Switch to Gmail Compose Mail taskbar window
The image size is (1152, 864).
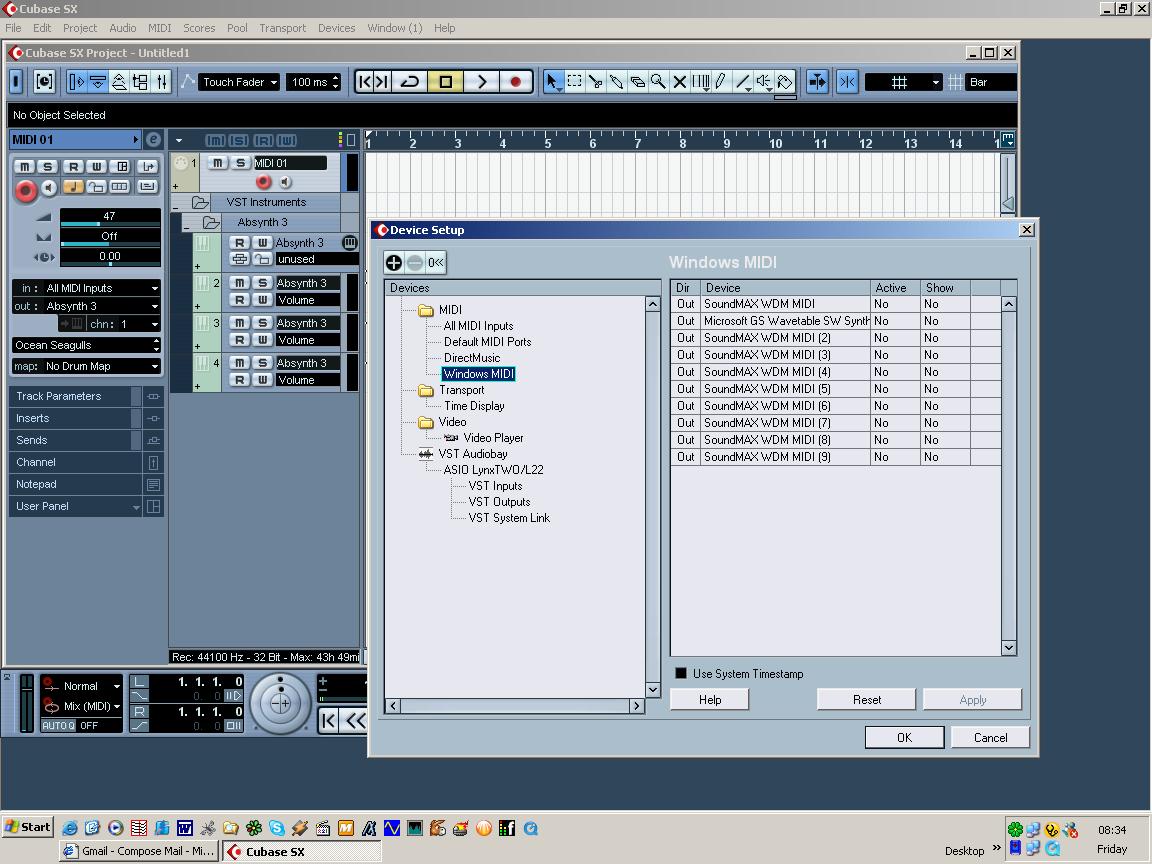click(x=140, y=851)
